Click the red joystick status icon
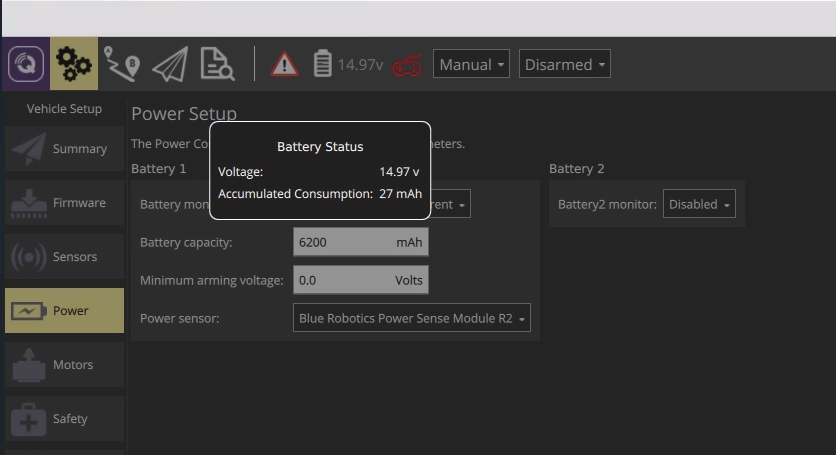The height and width of the screenshot is (455, 836). 407,65
